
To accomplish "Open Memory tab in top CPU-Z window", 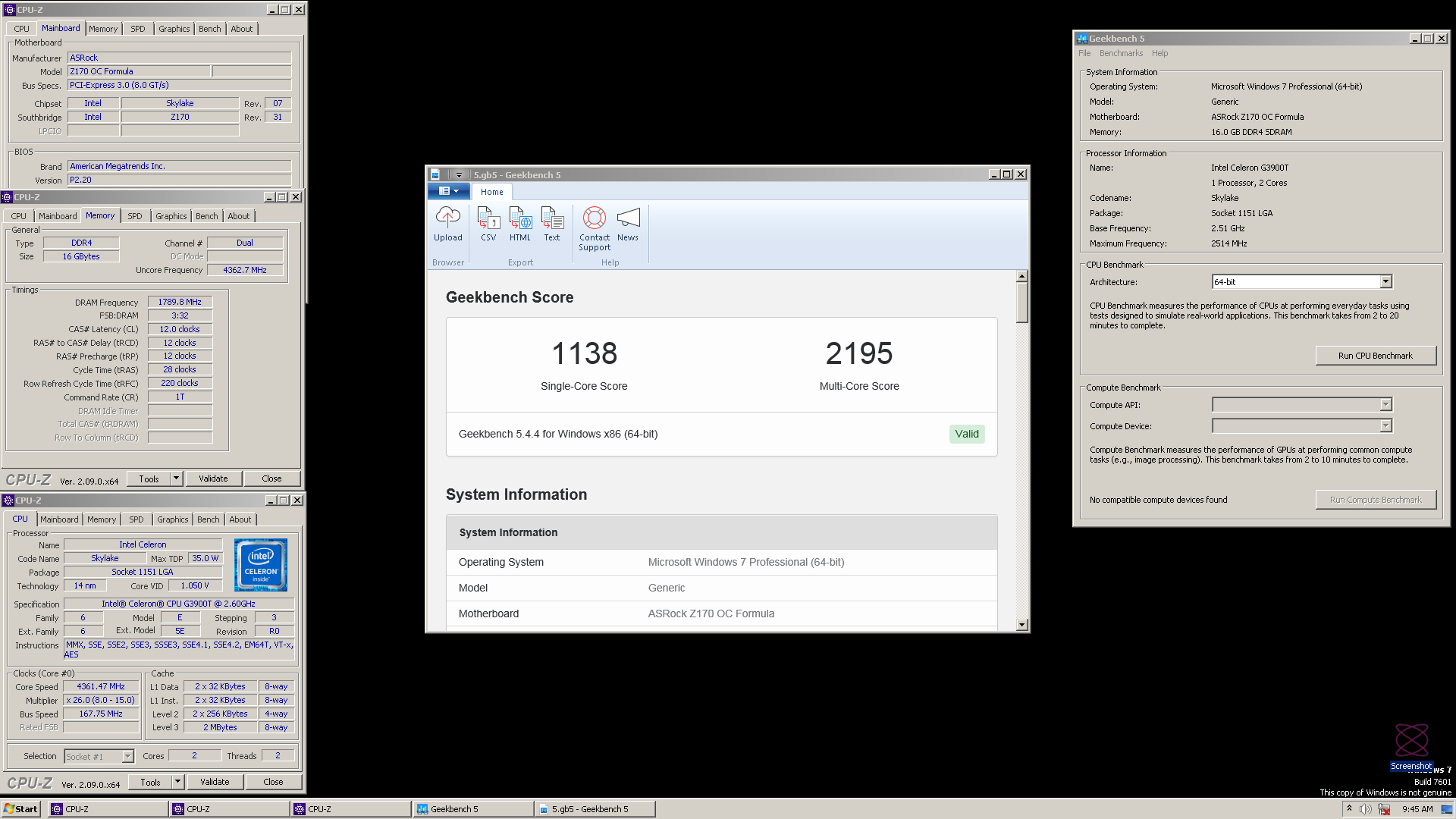I will tap(103, 29).
